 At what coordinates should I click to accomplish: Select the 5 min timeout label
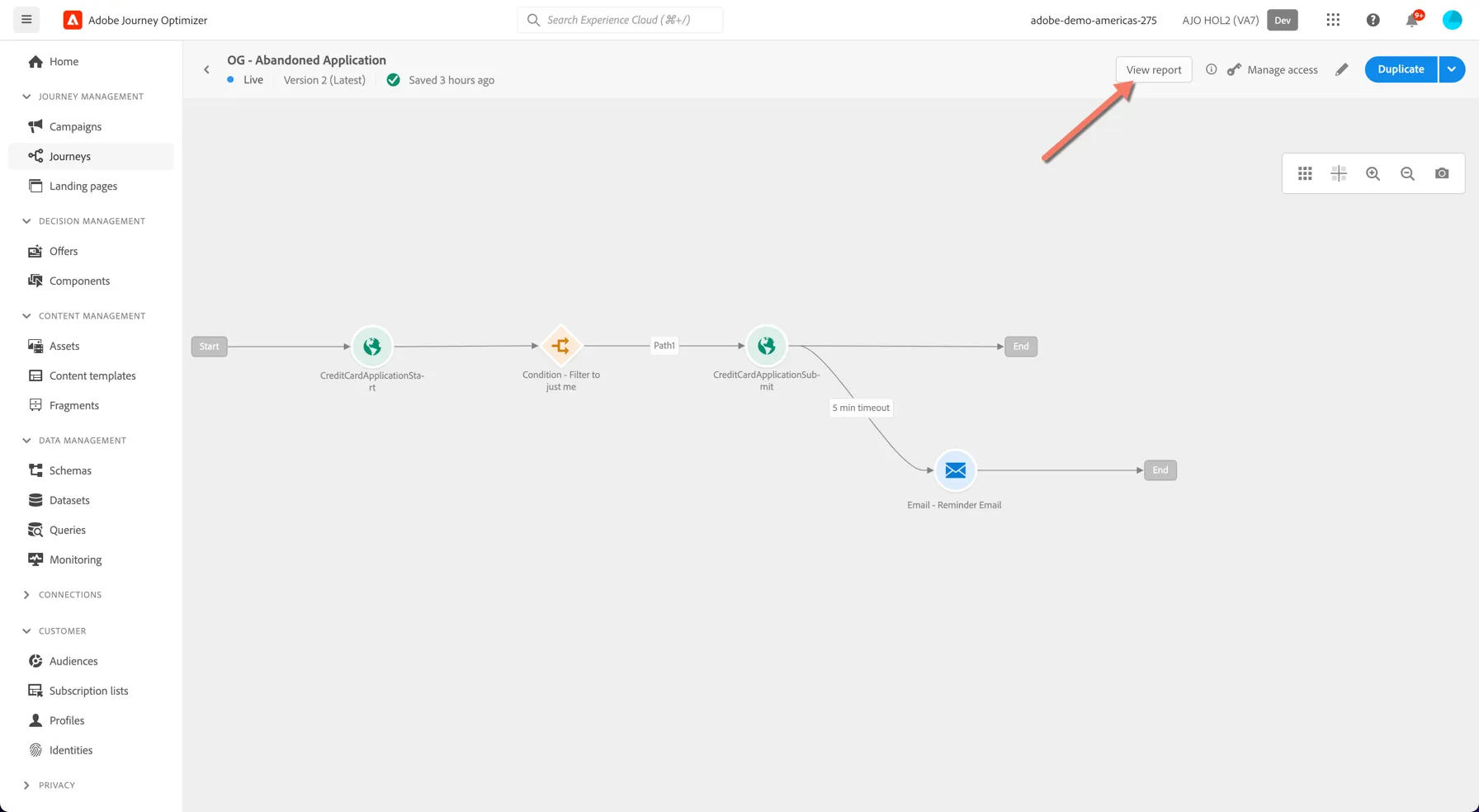tap(861, 408)
